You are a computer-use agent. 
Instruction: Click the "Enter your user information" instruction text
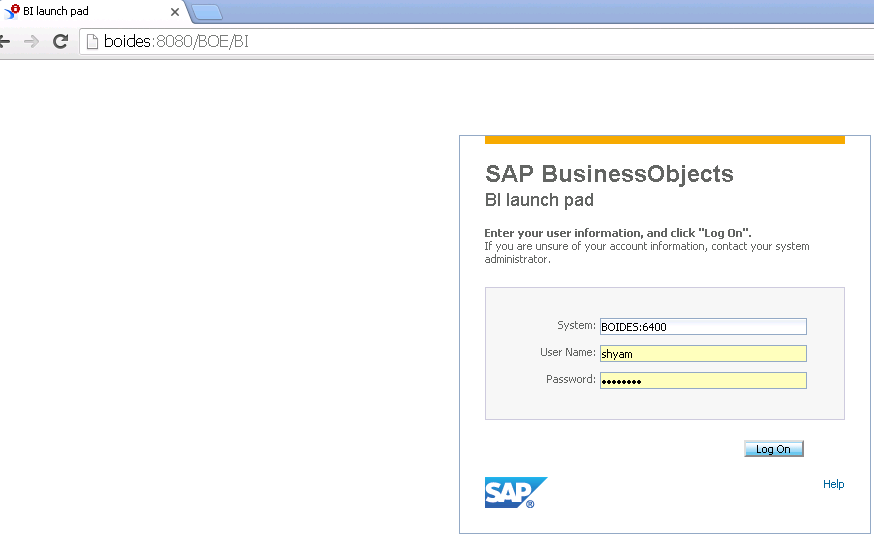(618, 233)
